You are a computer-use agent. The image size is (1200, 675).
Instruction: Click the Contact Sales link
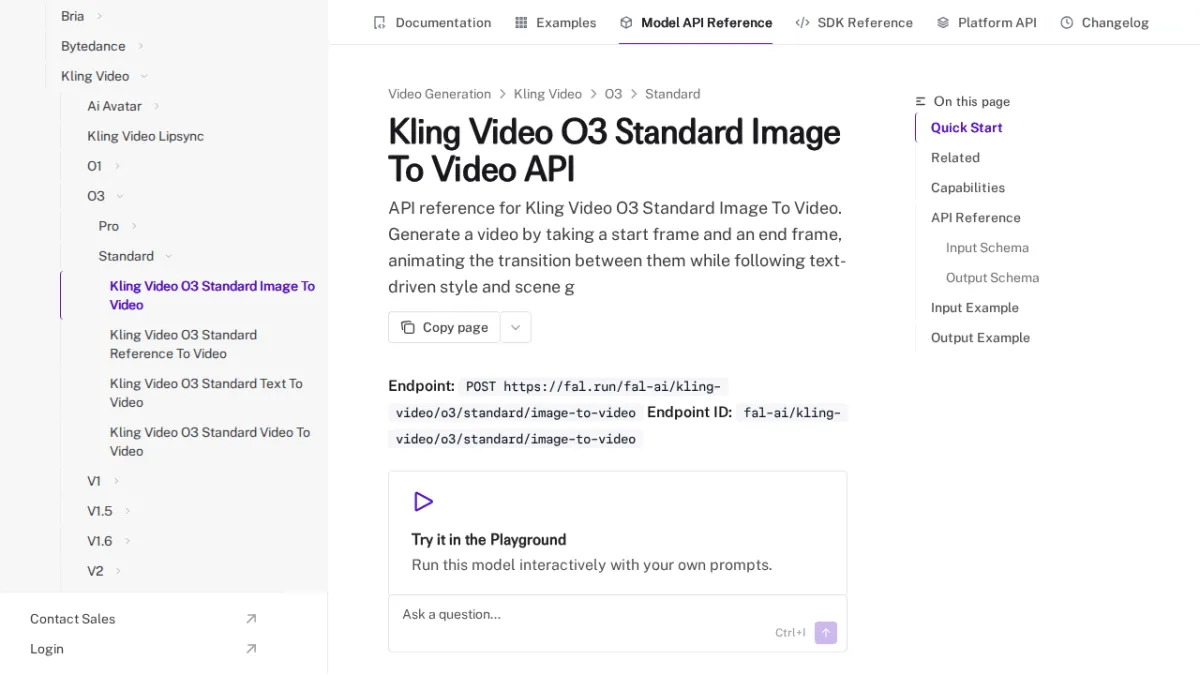pyautogui.click(x=72, y=619)
